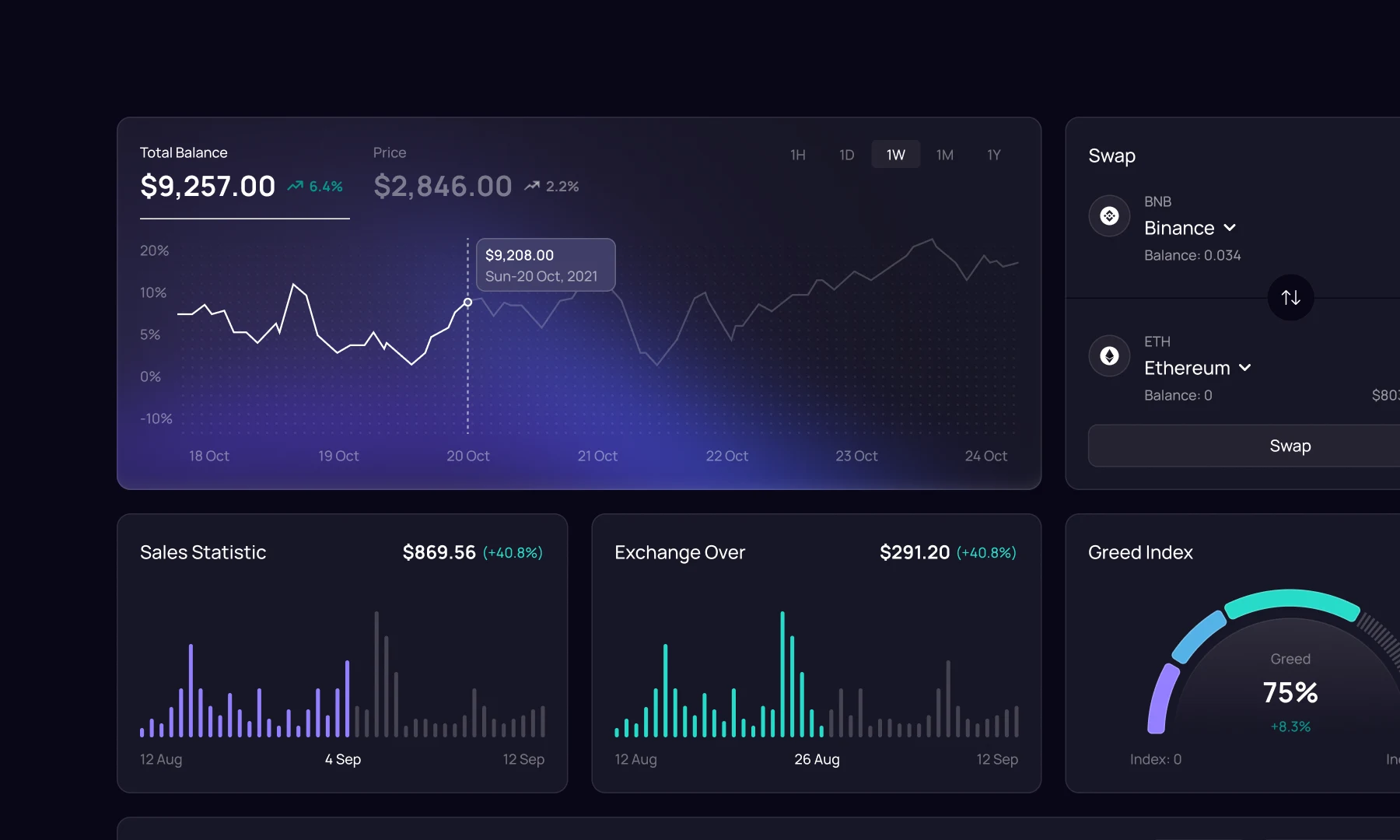Screen dimensions: 1400x840
Task: Click the Total Balance trend arrow icon
Action: click(x=296, y=186)
